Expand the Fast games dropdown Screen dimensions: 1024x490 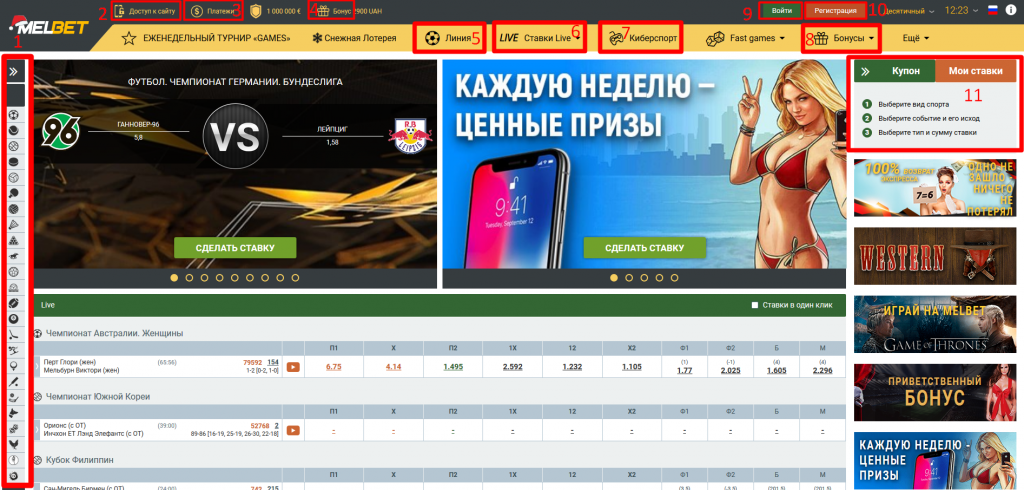tap(745, 38)
